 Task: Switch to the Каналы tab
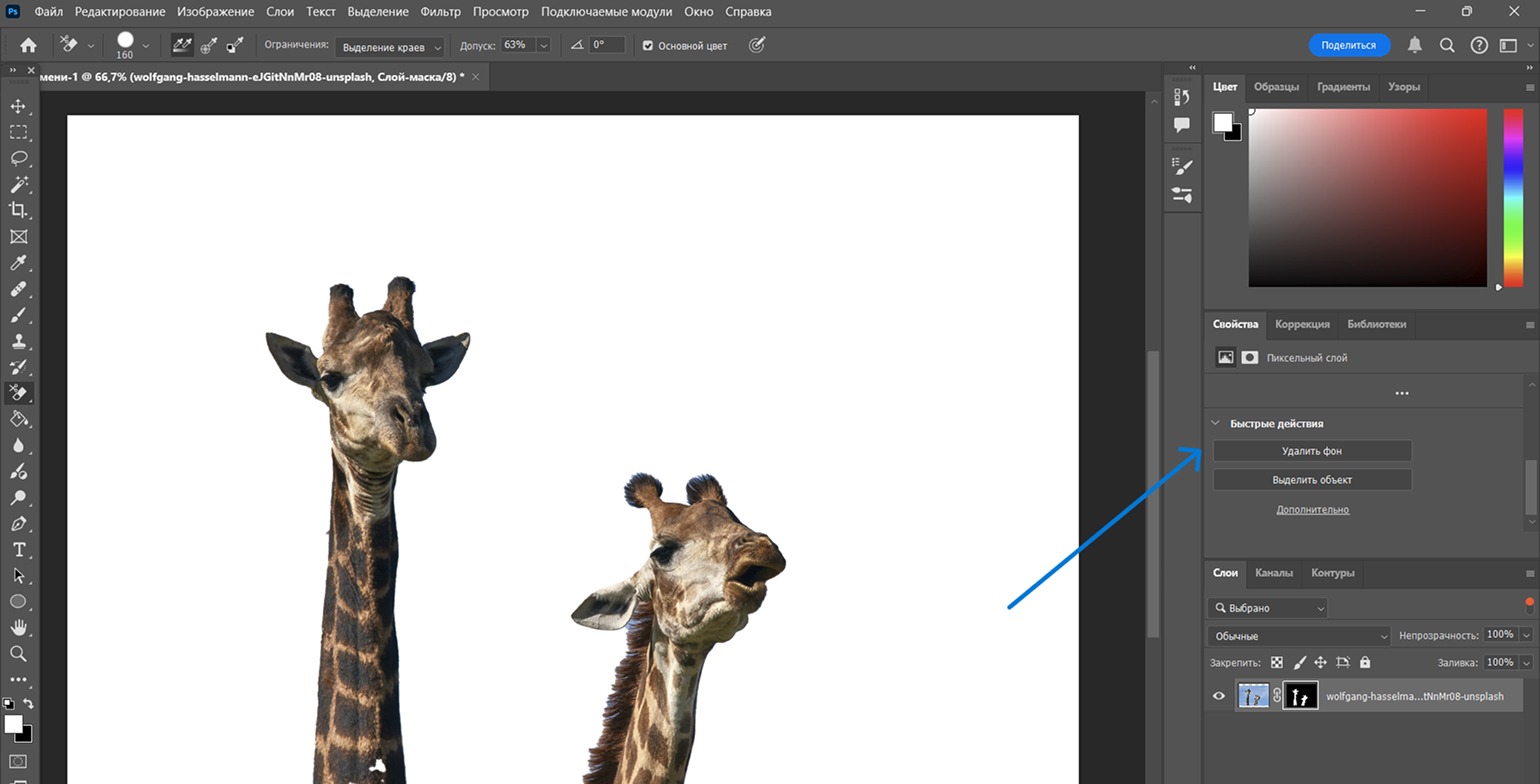point(1274,573)
